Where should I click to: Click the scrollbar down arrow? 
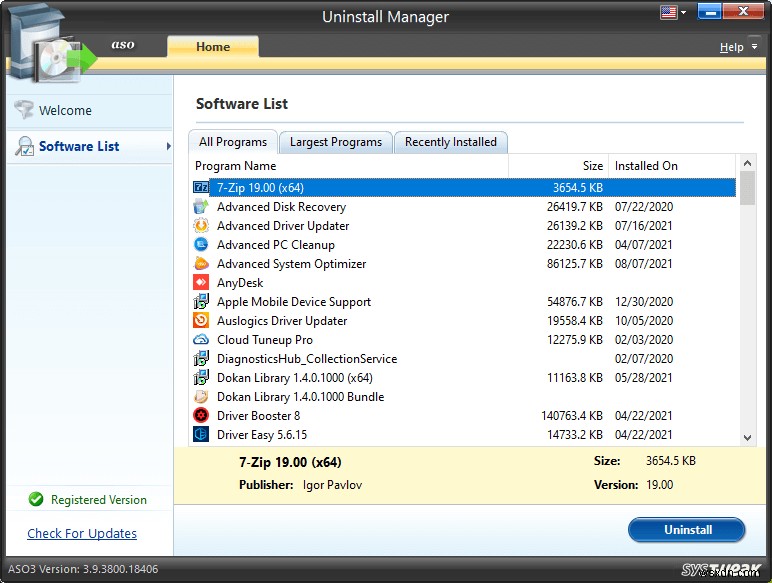click(x=747, y=437)
